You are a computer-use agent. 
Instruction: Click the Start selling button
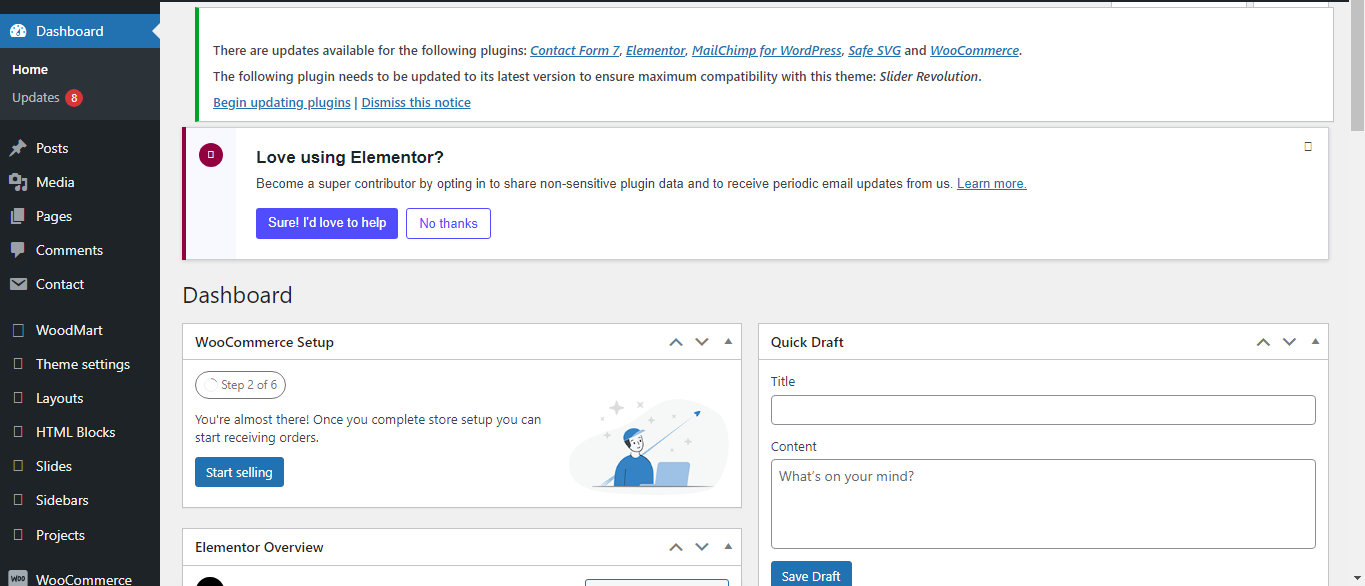[x=239, y=472]
